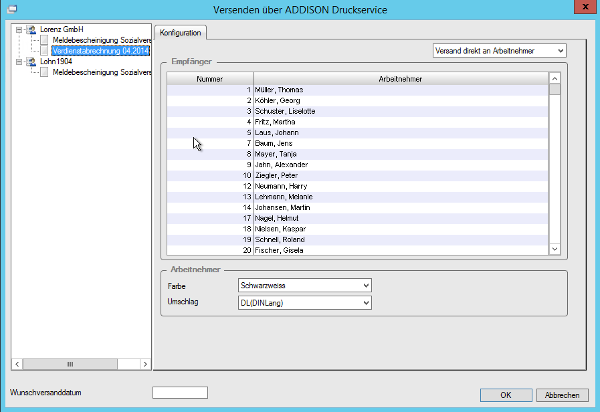Select Meldebescheinigung entry under Lohn1904

(102, 72)
